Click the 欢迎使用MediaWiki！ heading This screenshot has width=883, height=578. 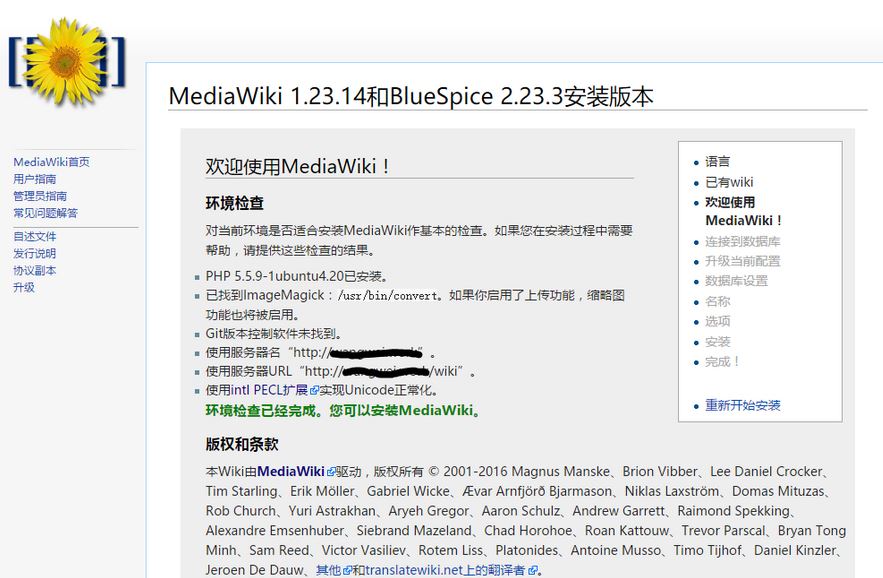click(297, 167)
